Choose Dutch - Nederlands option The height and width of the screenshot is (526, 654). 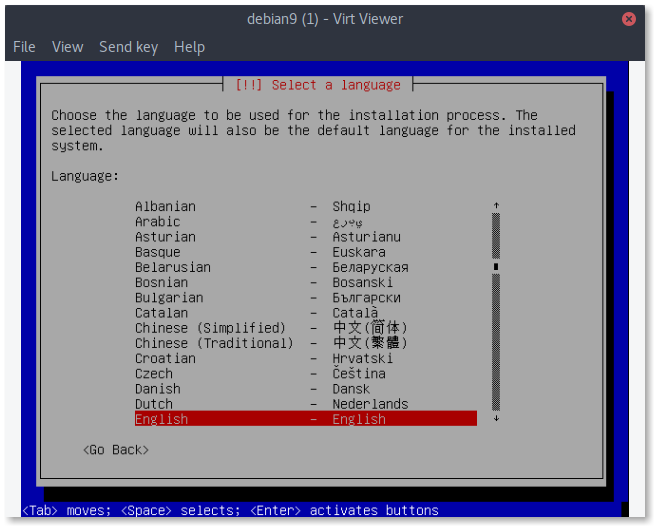coord(306,404)
